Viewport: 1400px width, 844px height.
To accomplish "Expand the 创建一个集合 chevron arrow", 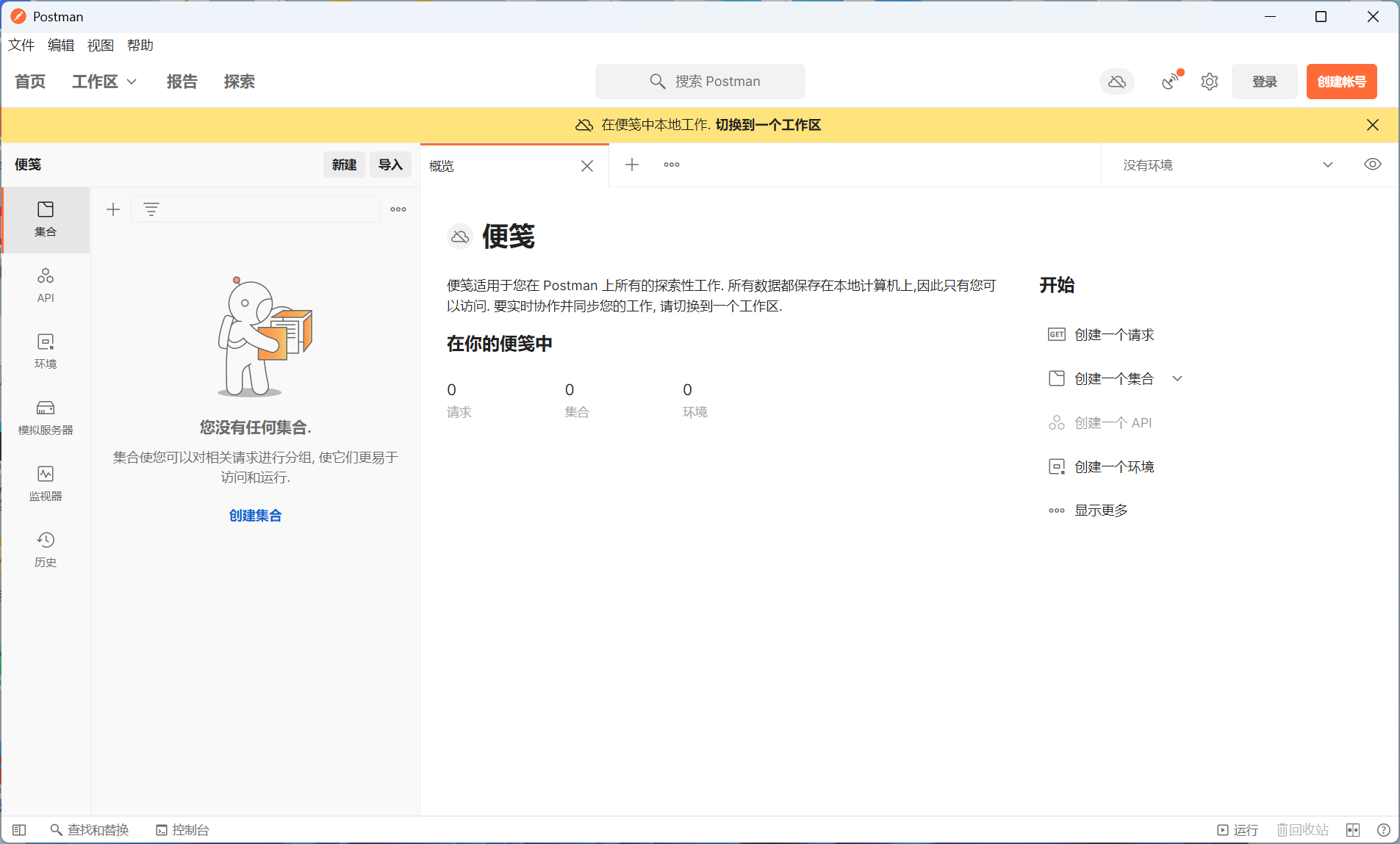I will (x=1177, y=379).
